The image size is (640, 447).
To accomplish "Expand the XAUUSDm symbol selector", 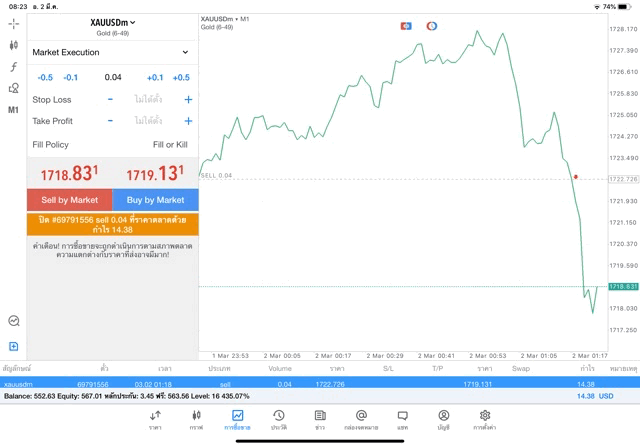I will [113, 23].
